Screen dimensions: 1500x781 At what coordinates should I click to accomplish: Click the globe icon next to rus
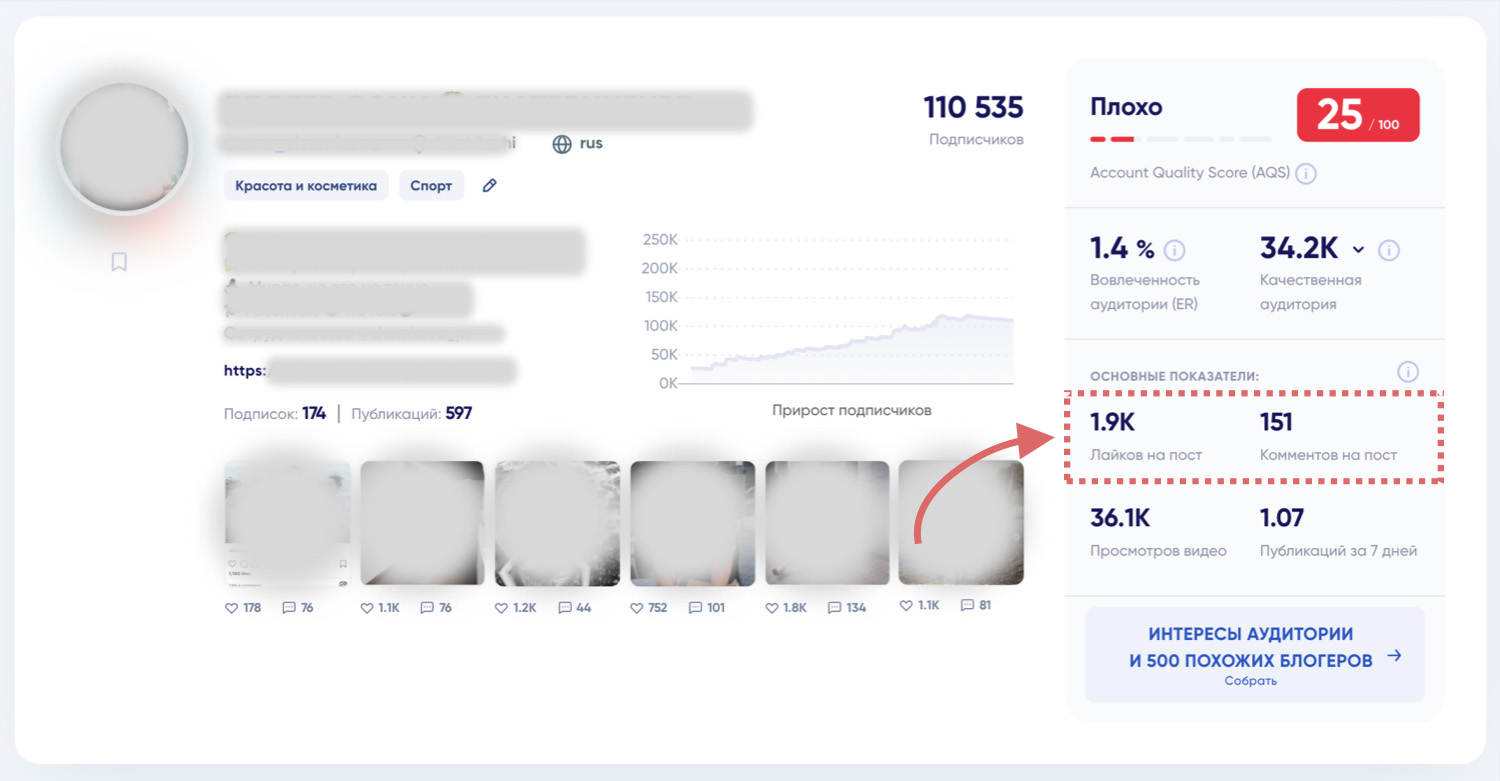pyautogui.click(x=562, y=144)
